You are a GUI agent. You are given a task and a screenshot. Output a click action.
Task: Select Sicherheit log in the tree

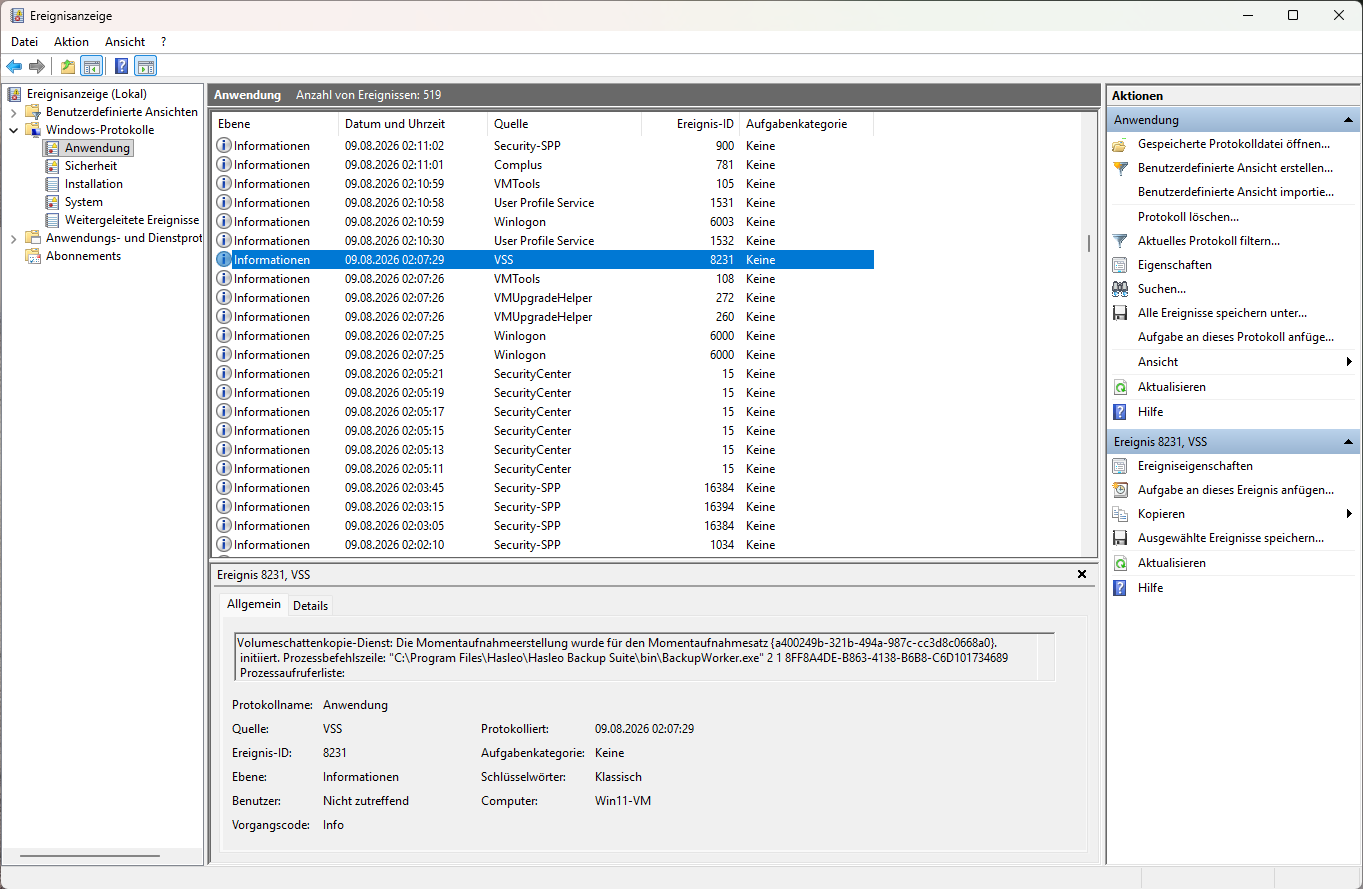[x=91, y=166]
